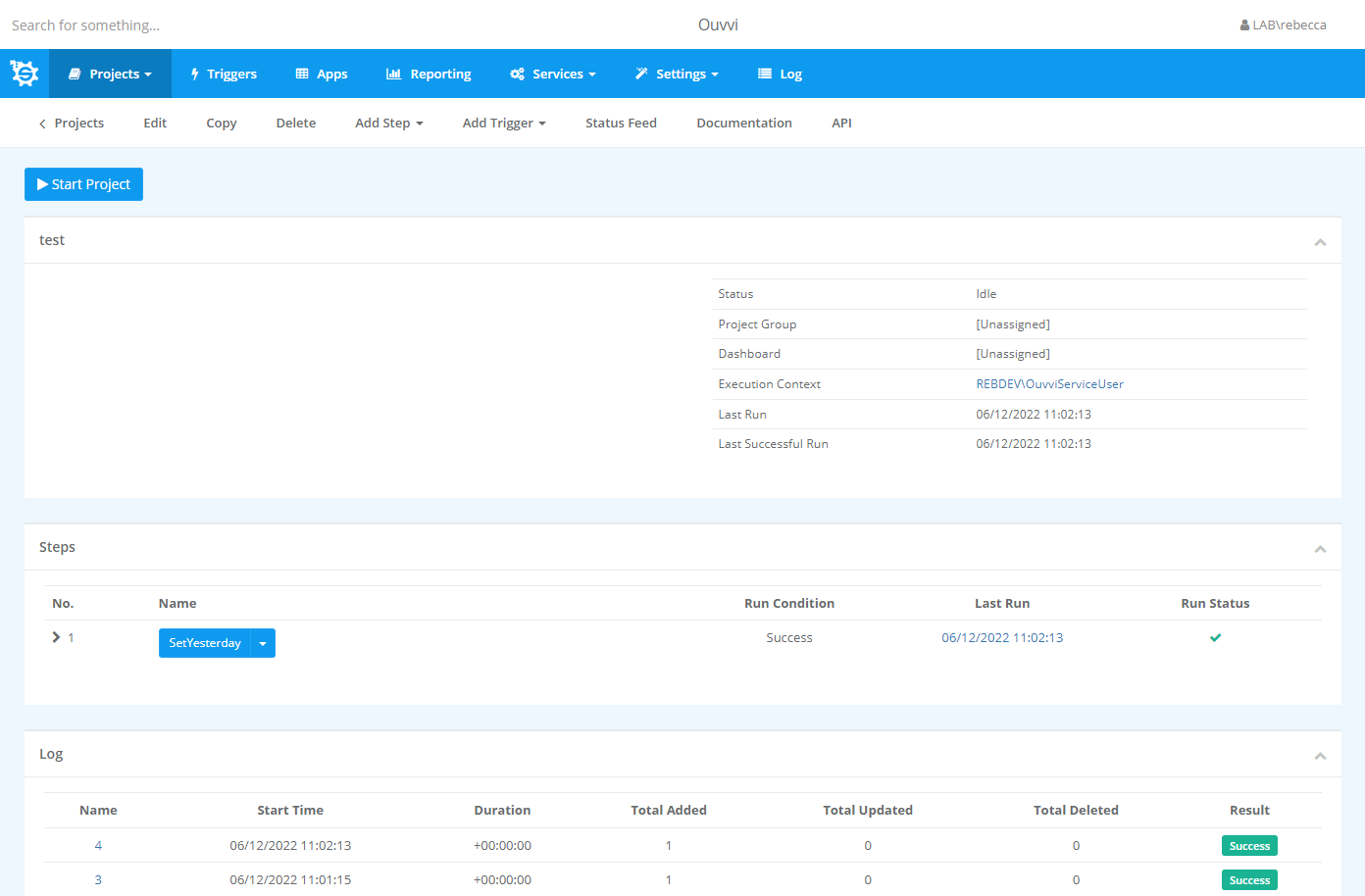Go back to Projects list
1365x896 pixels.
(71, 123)
